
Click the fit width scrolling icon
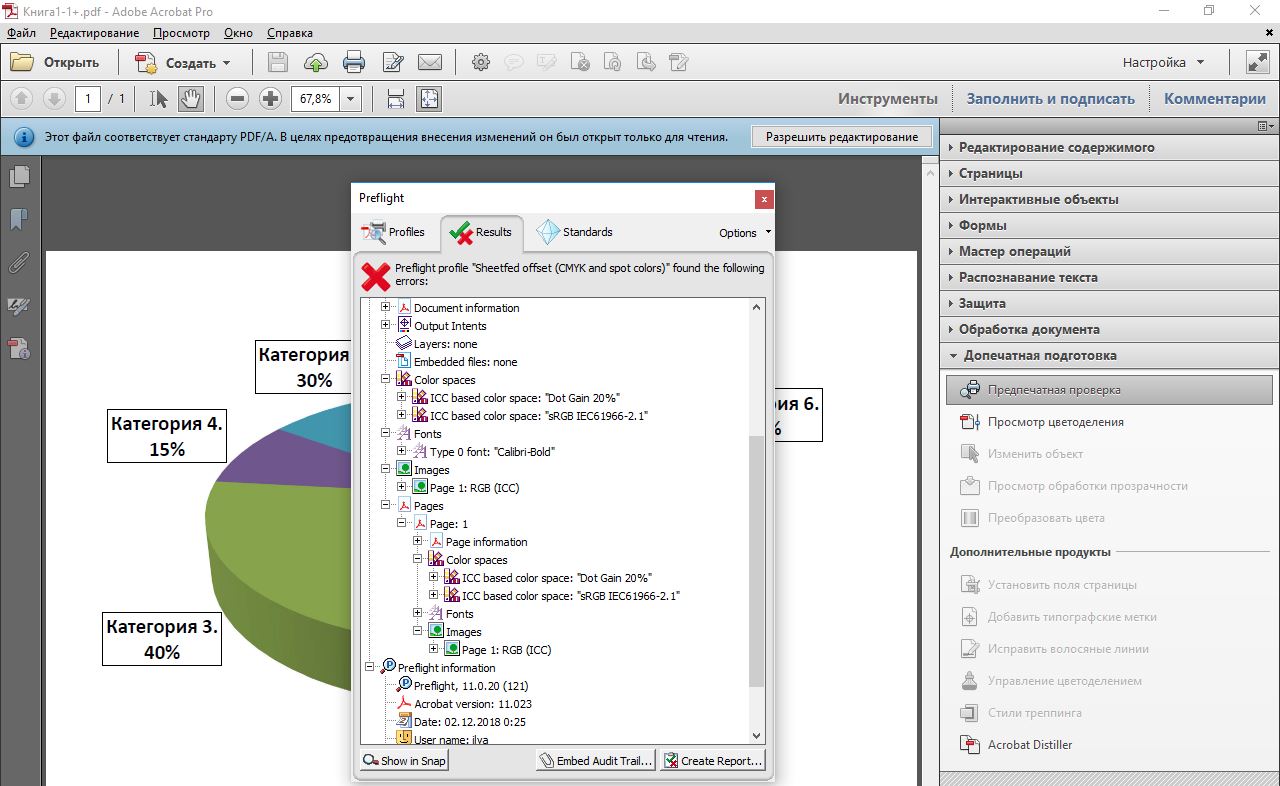pyautogui.click(x=396, y=98)
